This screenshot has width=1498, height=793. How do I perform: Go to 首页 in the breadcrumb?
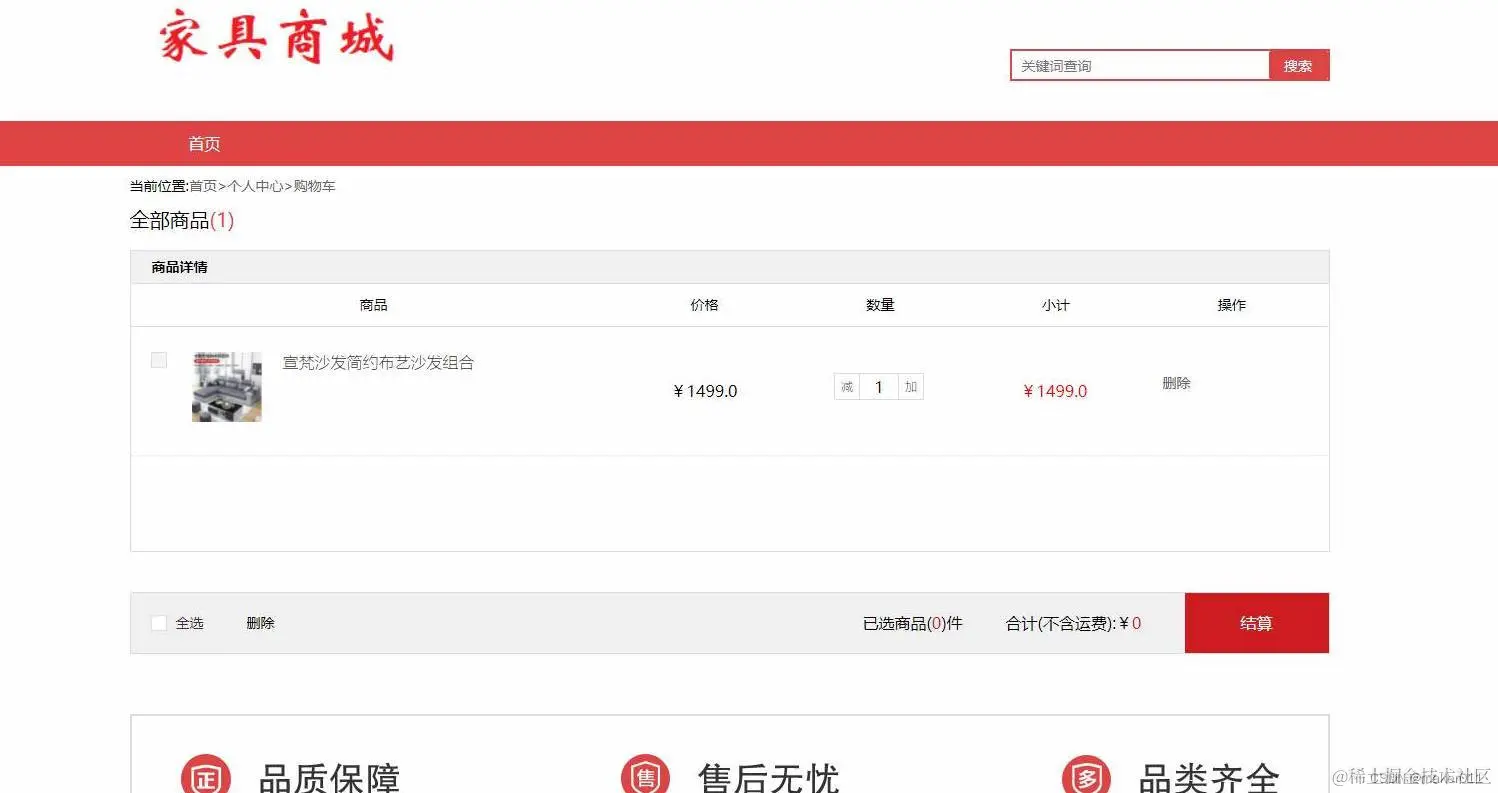pos(203,186)
